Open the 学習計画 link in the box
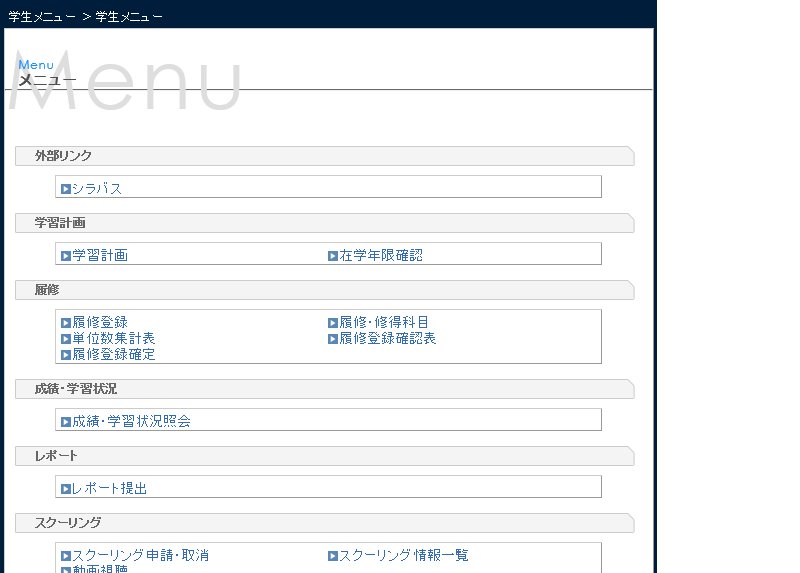This screenshot has width=800, height=573. click(100, 256)
